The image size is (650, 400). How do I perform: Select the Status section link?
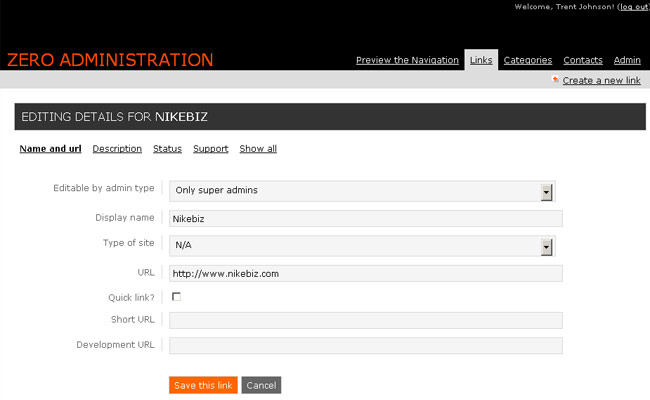coord(167,149)
